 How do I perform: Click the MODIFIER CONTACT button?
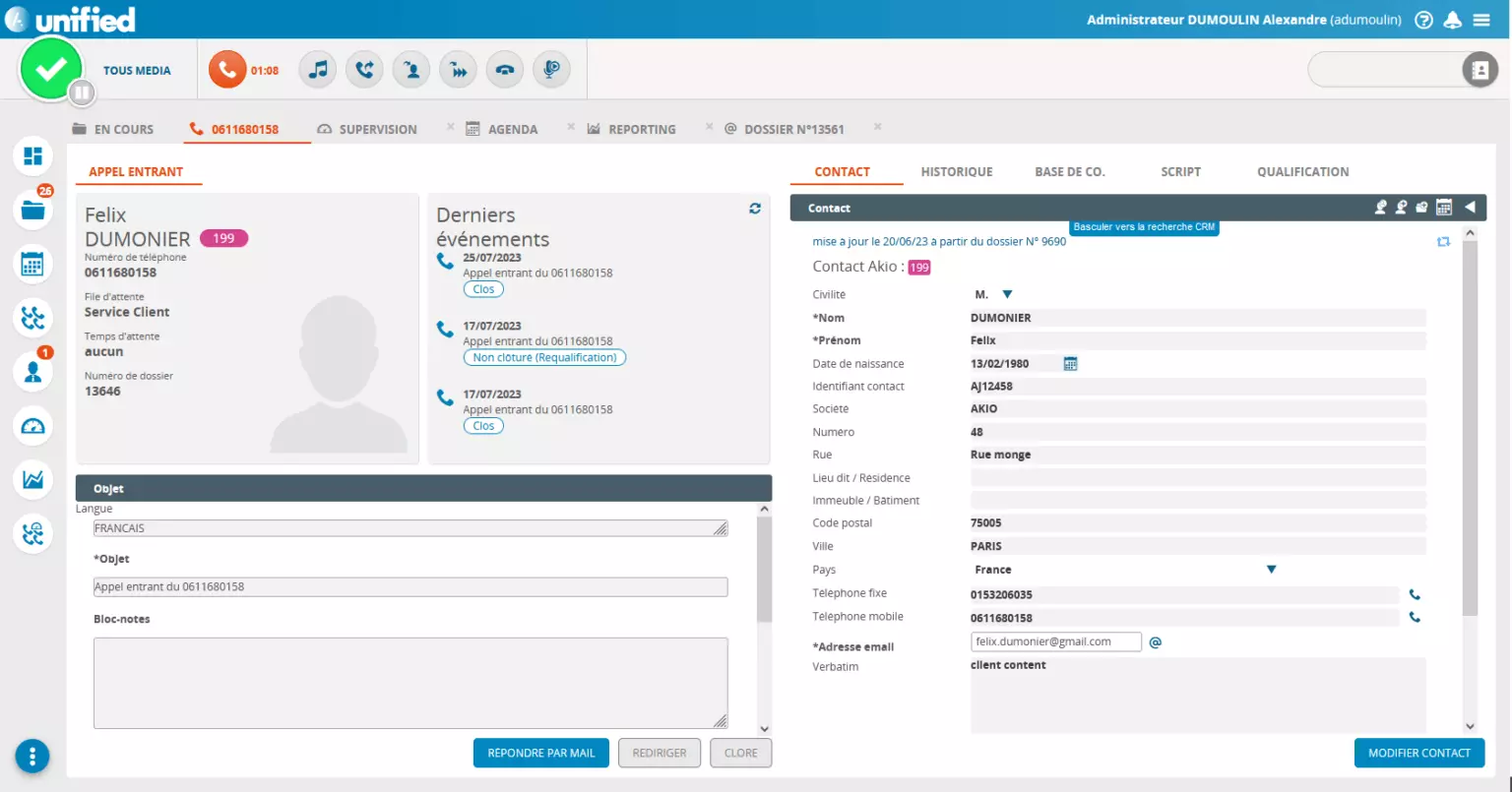(1419, 754)
